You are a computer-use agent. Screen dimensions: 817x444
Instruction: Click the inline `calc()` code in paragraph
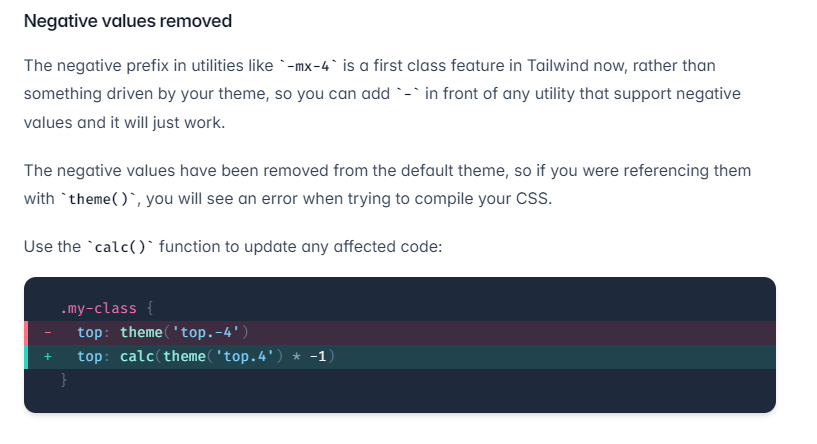tap(120, 247)
